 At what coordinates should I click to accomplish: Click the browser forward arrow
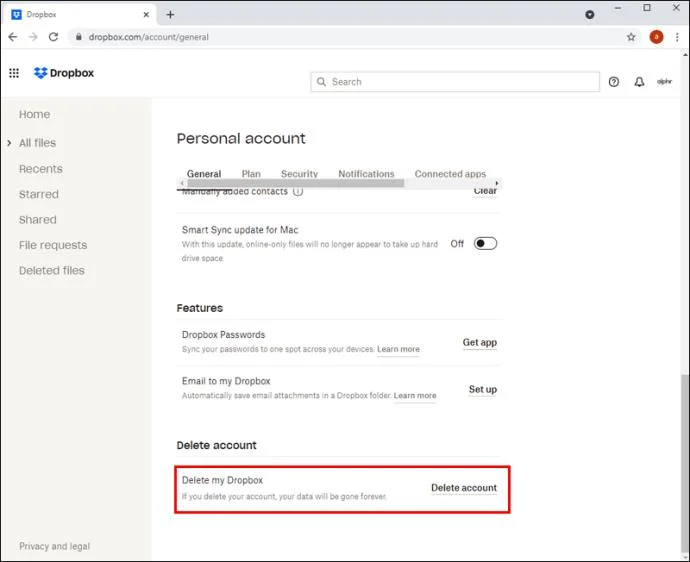click(33, 37)
